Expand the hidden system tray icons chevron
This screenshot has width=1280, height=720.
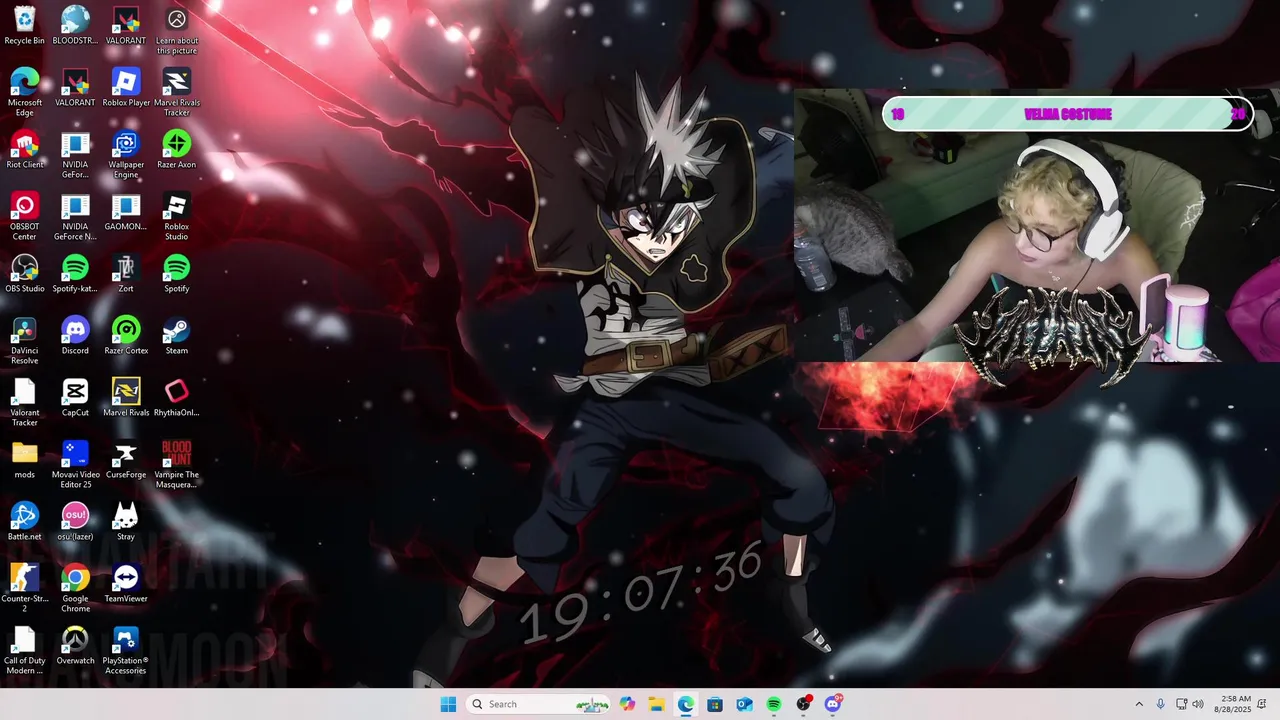1138,704
